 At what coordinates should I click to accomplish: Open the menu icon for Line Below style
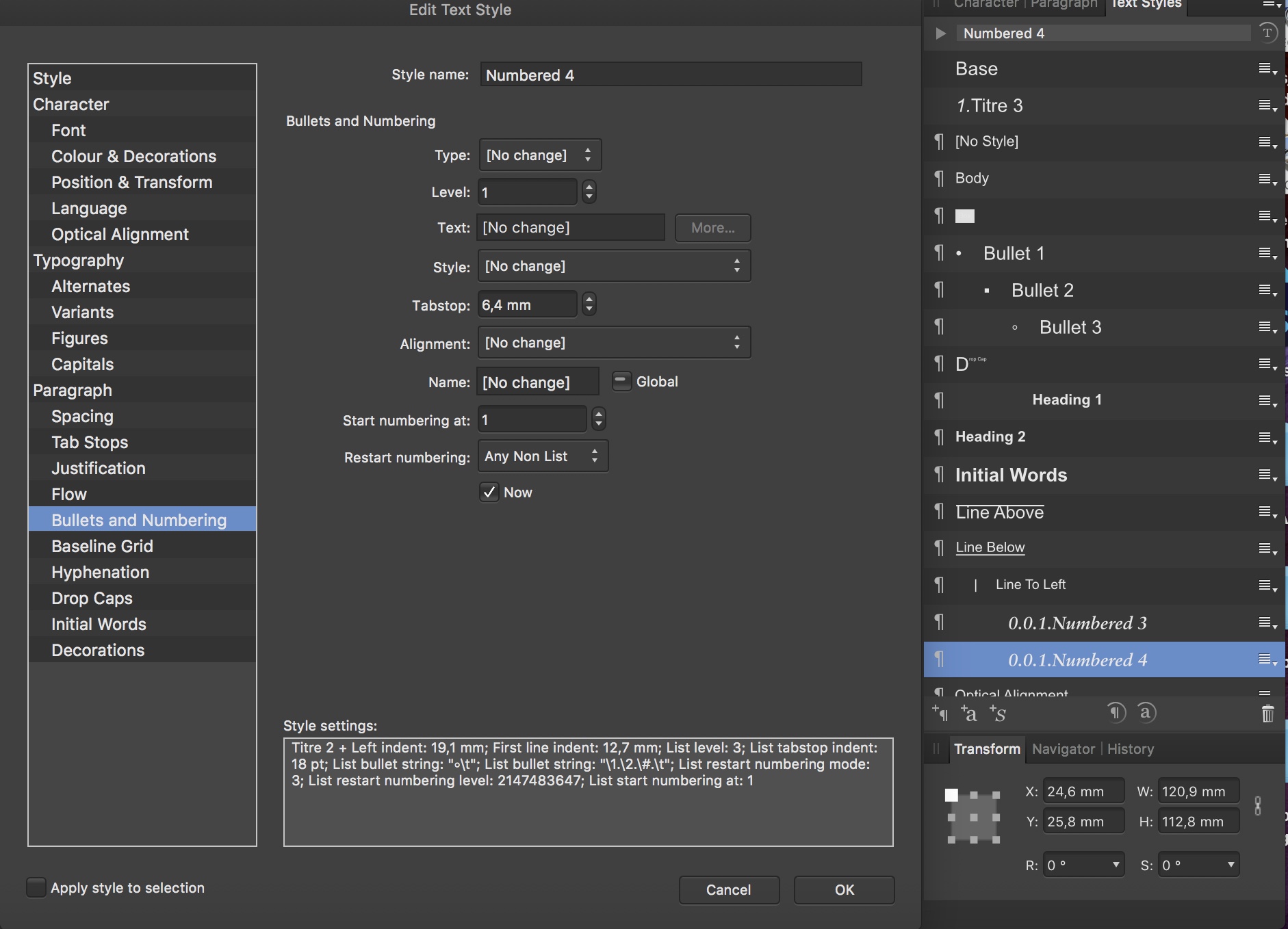point(1267,549)
